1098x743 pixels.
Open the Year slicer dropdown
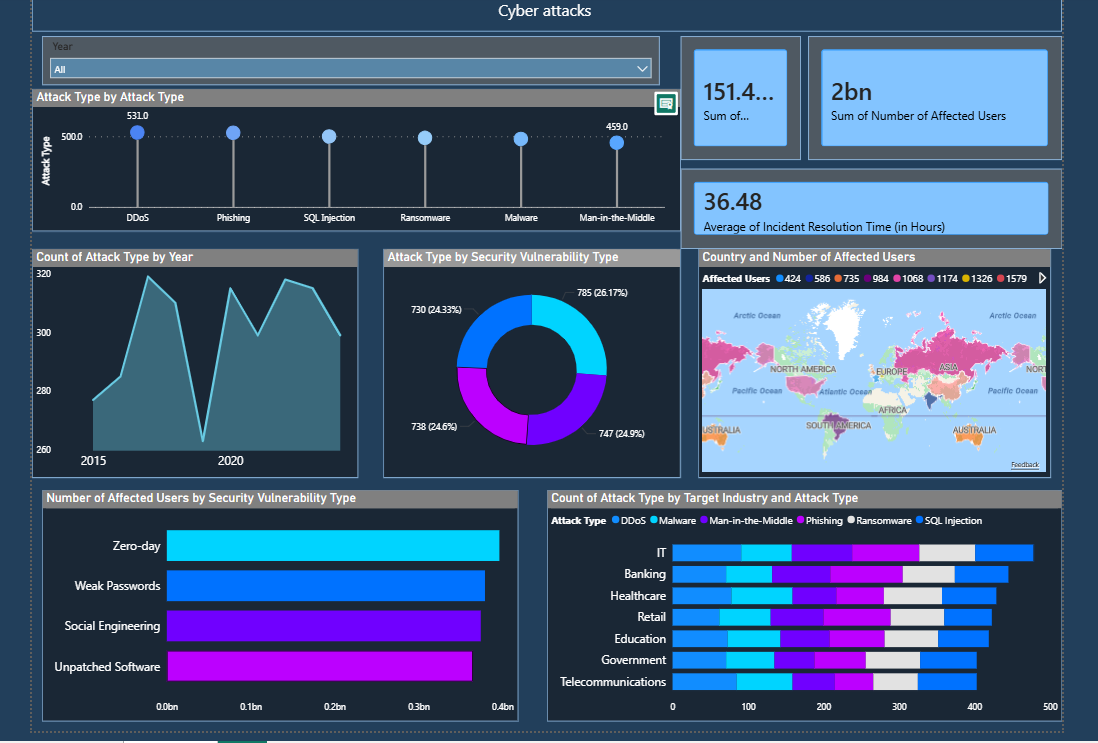click(x=350, y=69)
